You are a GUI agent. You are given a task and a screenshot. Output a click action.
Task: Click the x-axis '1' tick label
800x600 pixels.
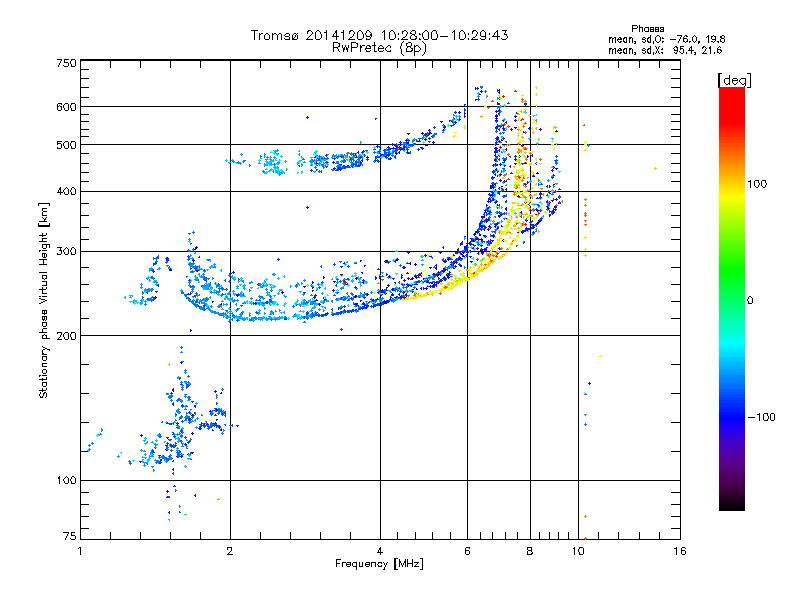pos(80,551)
